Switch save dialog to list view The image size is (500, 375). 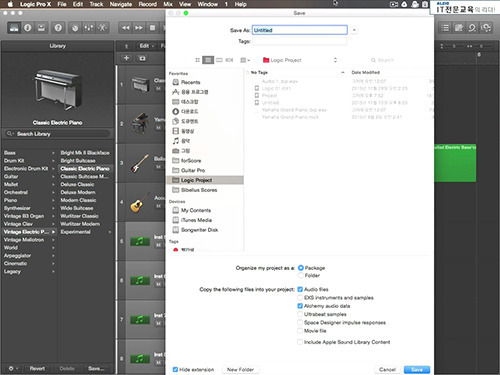[x=208, y=60]
